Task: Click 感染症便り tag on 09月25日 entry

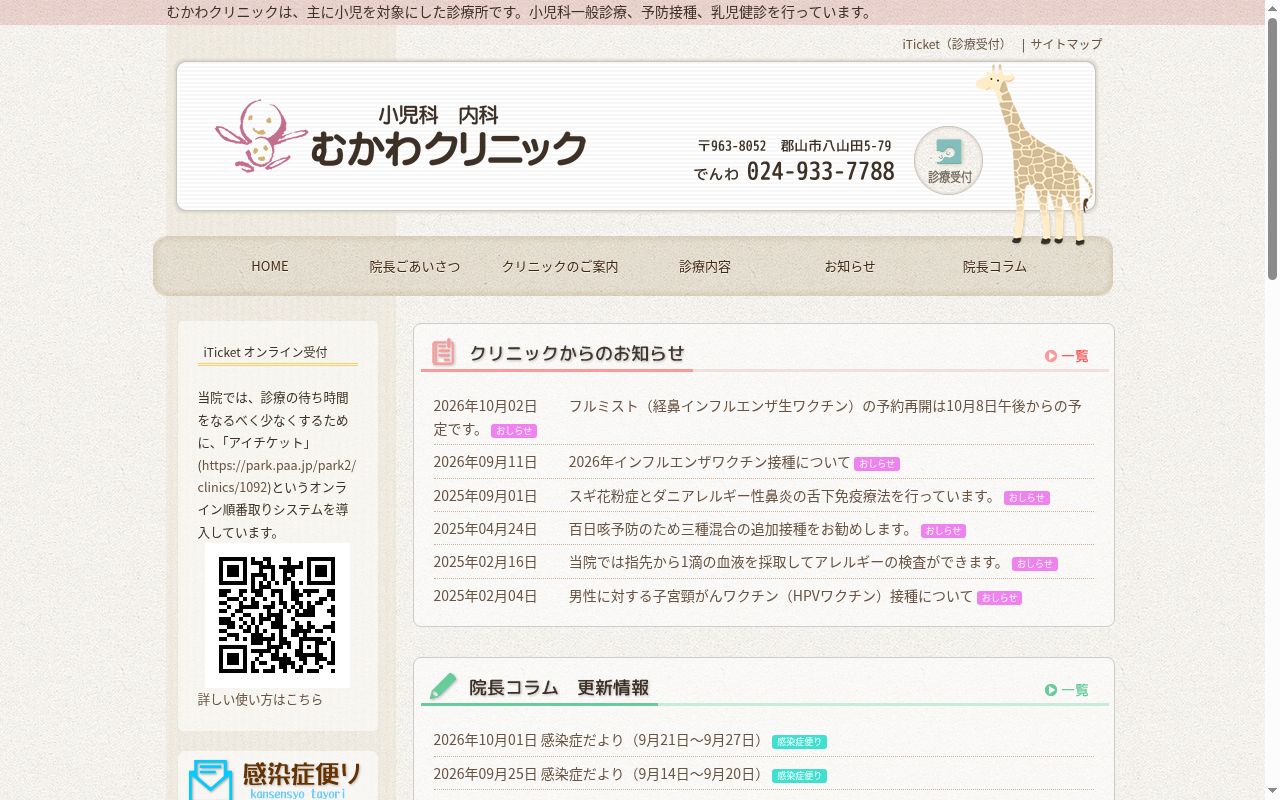Action: click(799, 776)
